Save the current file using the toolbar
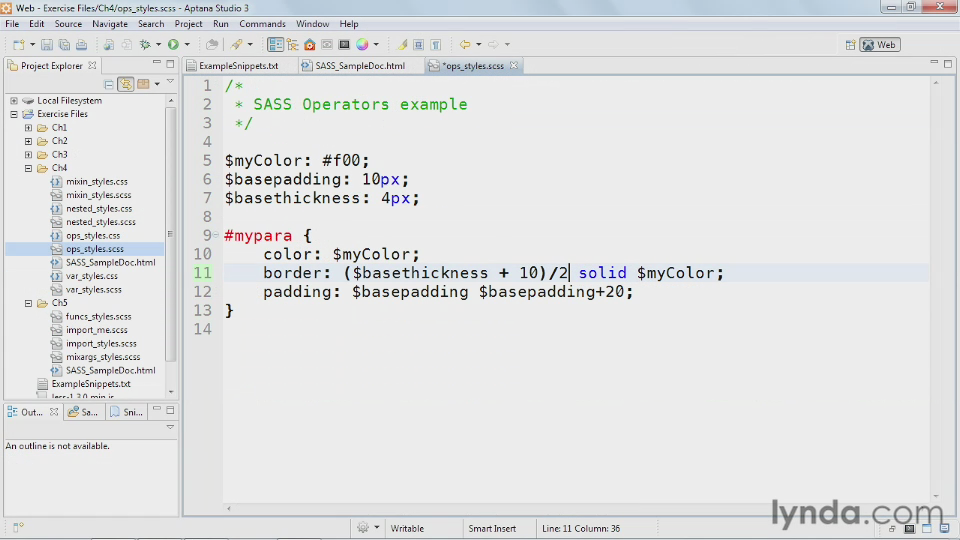 click(47, 45)
